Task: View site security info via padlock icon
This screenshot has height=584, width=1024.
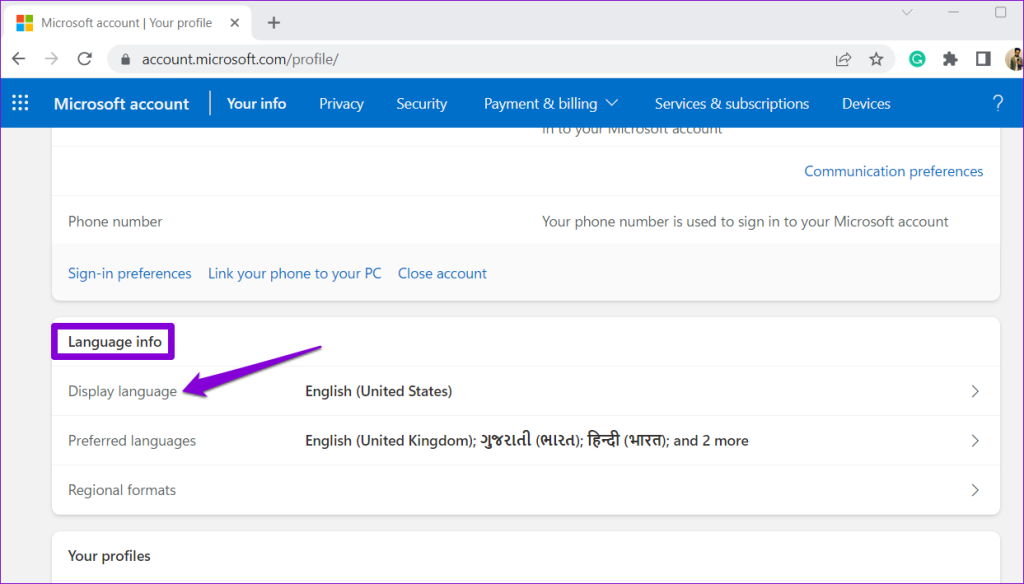Action: pos(125,59)
